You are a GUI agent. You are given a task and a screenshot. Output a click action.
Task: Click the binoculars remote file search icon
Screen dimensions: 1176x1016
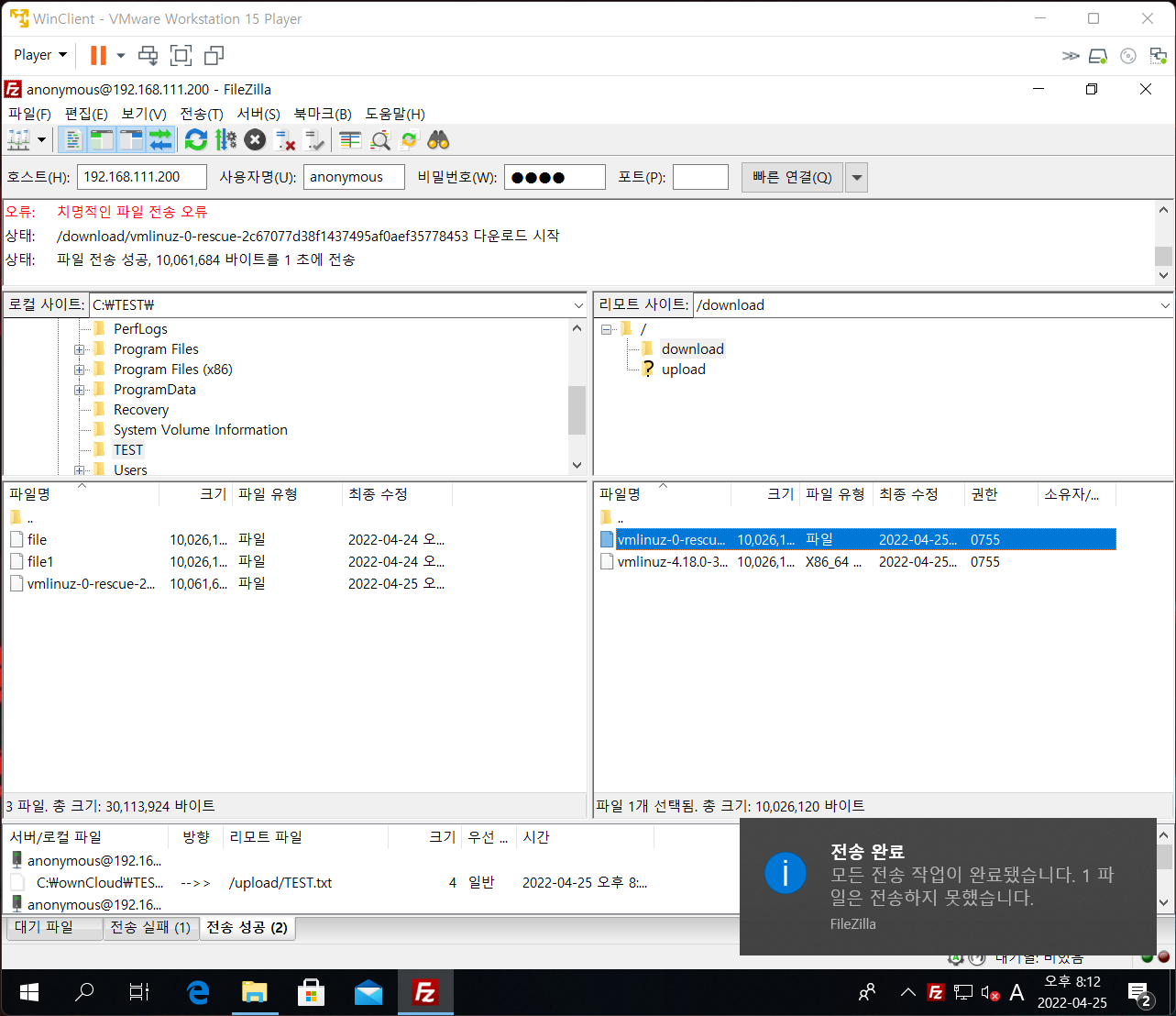(x=438, y=140)
